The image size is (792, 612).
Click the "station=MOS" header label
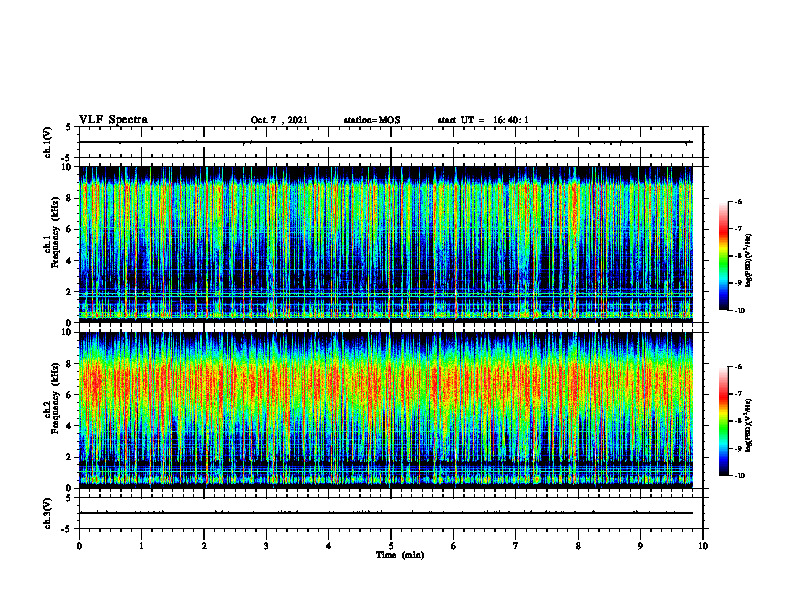click(372, 120)
